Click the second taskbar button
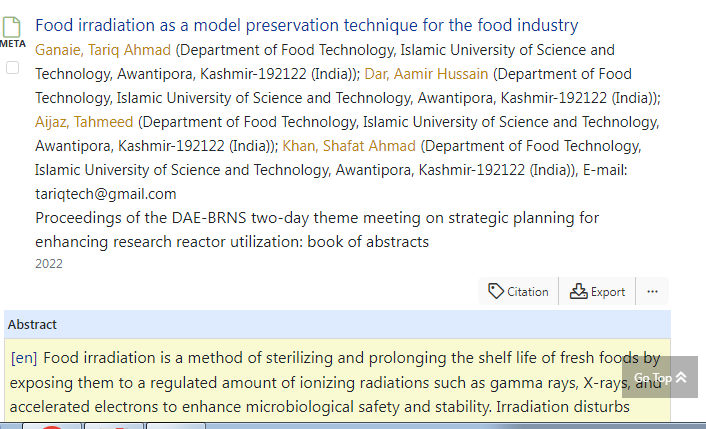The image size is (706, 429). coord(114,426)
